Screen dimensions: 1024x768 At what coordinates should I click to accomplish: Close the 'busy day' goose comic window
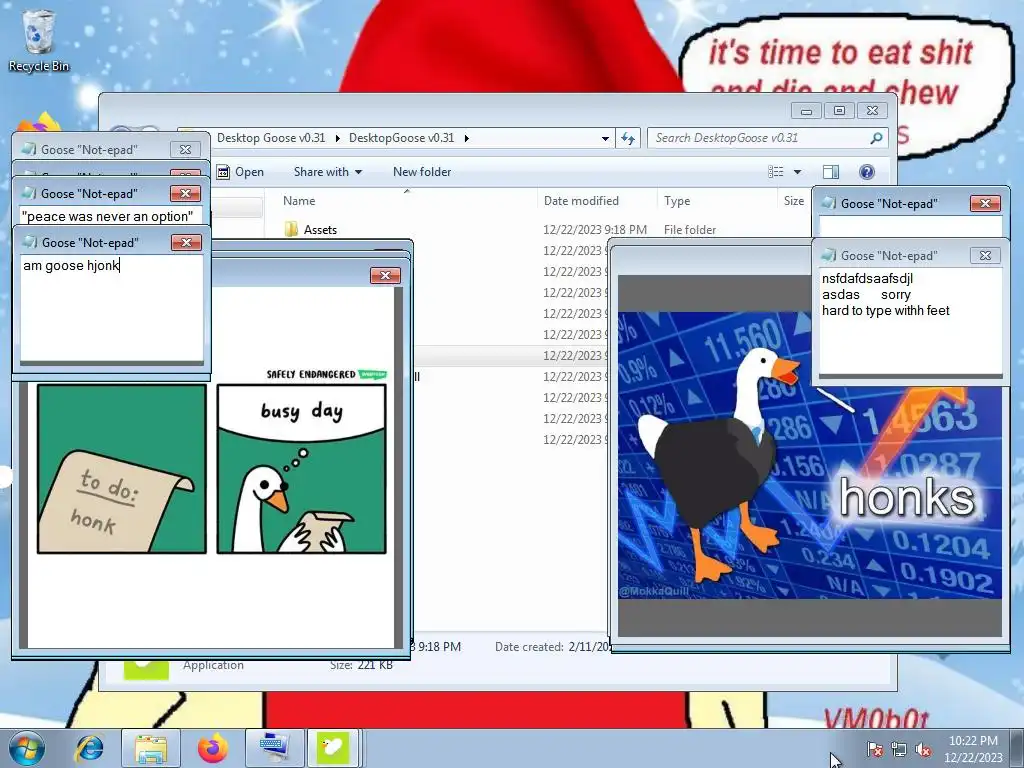coord(385,275)
